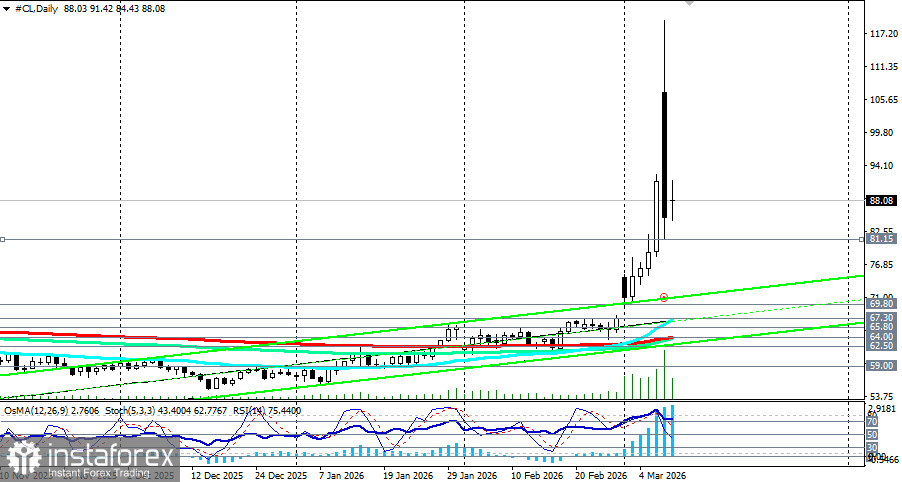
Task: Select the Stoch(5,3,3) indicator label
Action: (165, 411)
